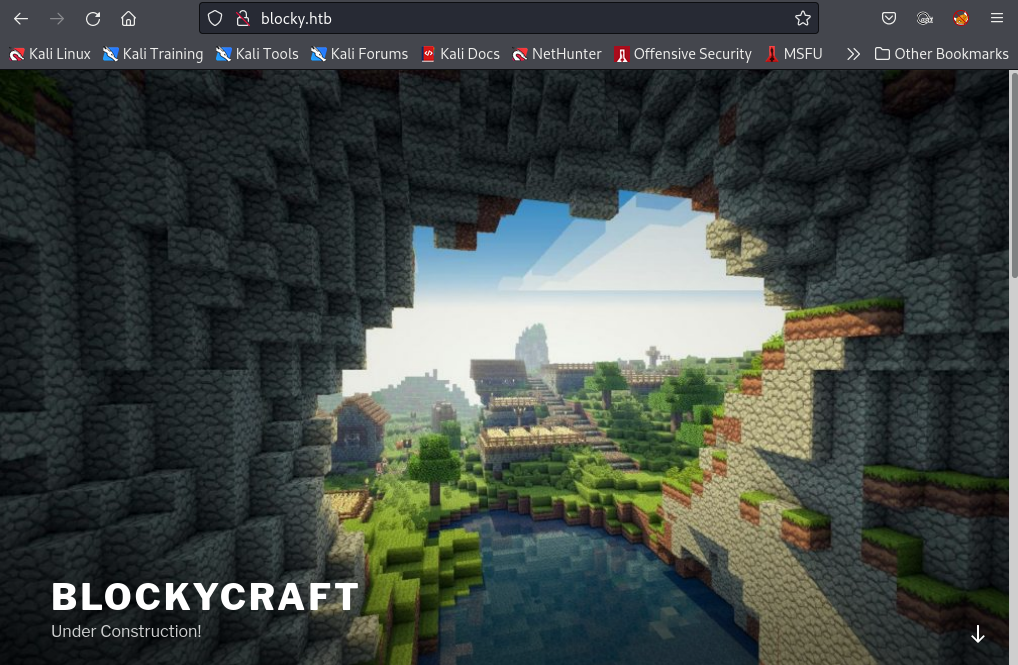Open the browser home page
Viewport: 1018px width, 665px height.
pyautogui.click(x=129, y=19)
